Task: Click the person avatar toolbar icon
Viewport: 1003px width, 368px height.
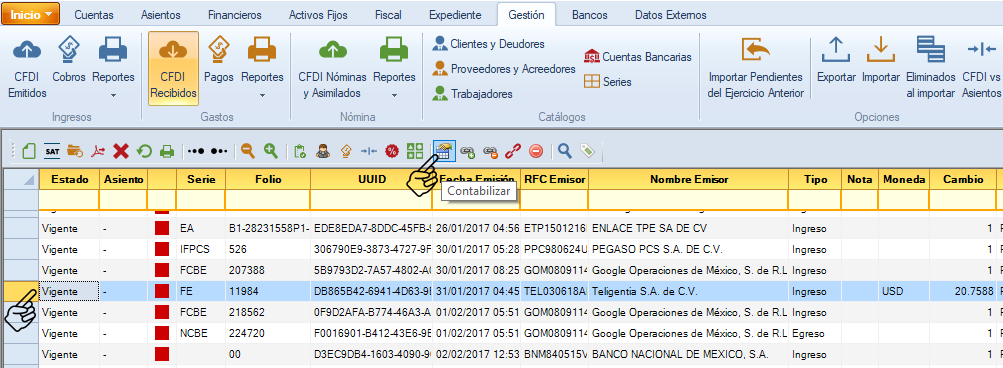Action: tap(323, 151)
